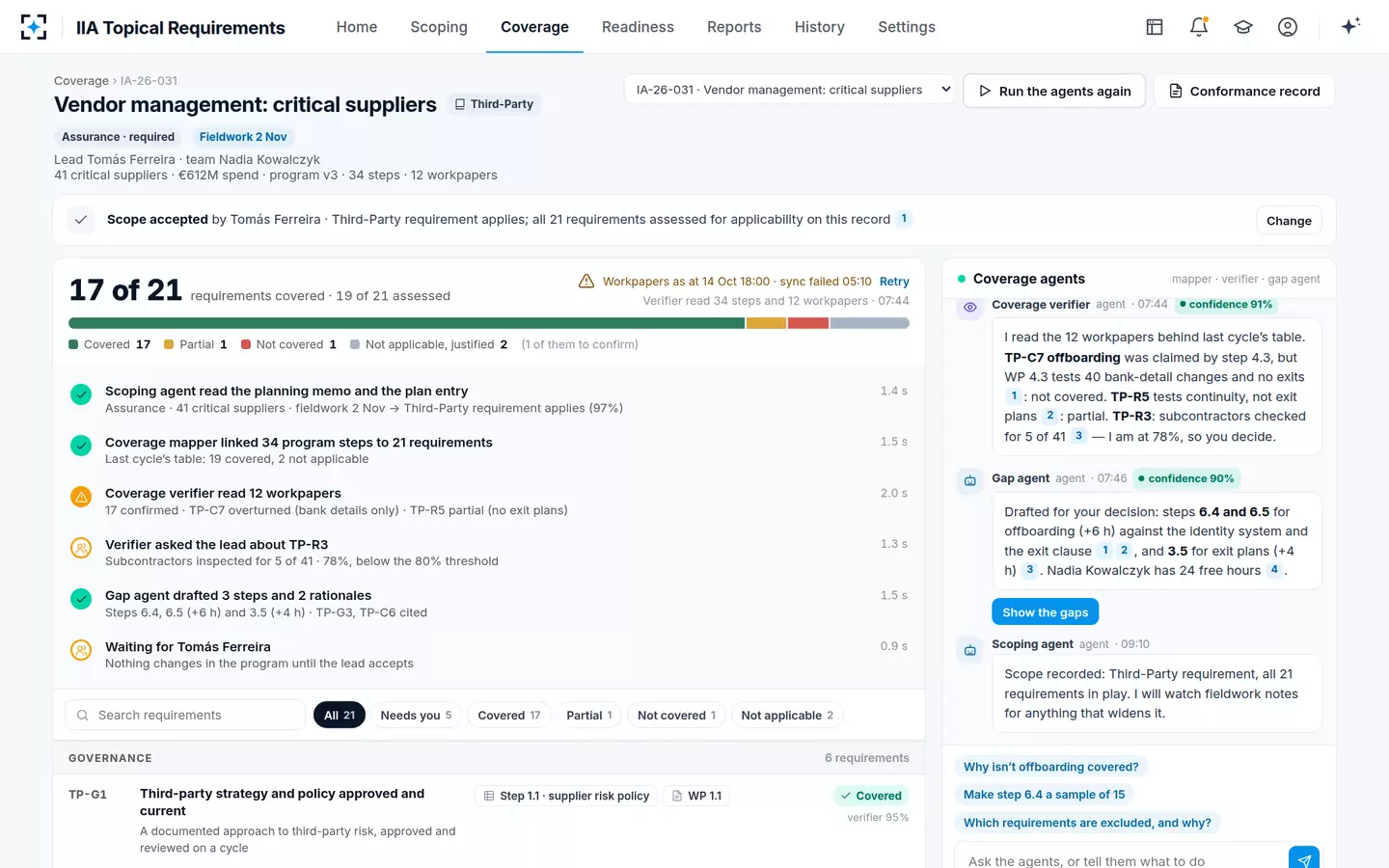Click citation 1 in Scope accepted banner
The image size is (1389, 868).
pyautogui.click(x=904, y=219)
